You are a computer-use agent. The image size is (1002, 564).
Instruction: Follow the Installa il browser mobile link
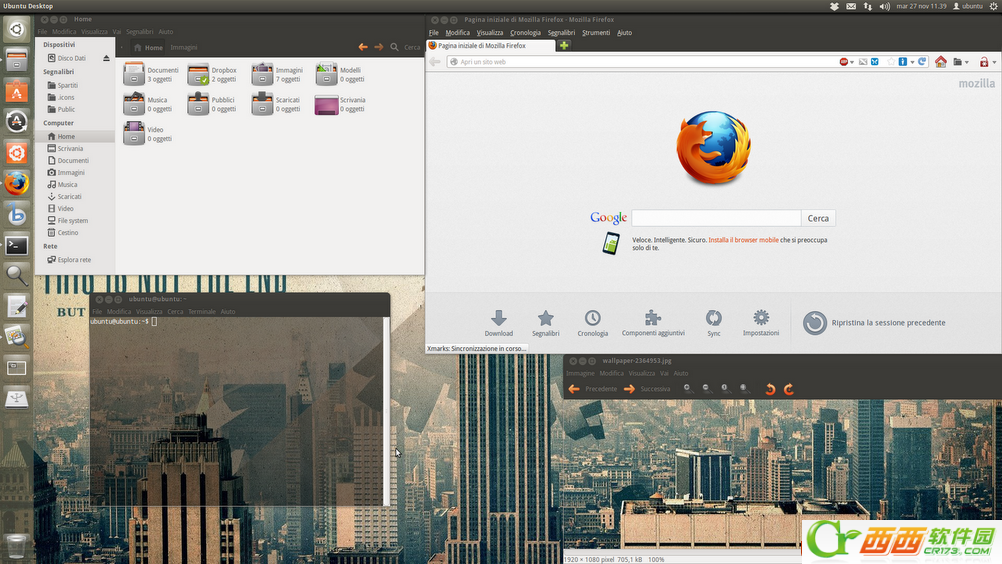[x=743, y=240]
